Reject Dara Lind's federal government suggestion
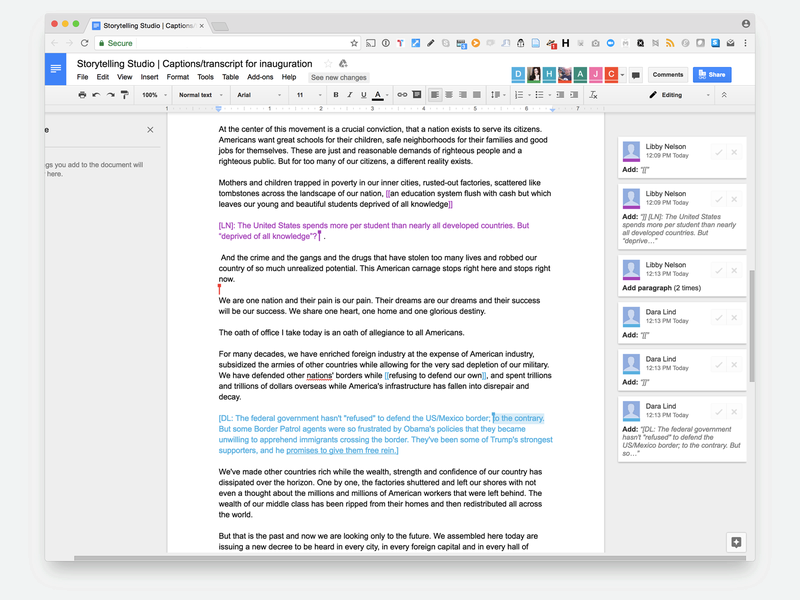This screenshot has height=600, width=800. pyautogui.click(x=734, y=412)
